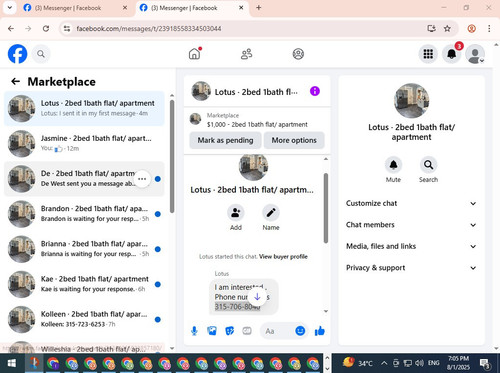Expand Media, files and links section
The width and height of the screenshot is (500, 373).
(411, 246)
